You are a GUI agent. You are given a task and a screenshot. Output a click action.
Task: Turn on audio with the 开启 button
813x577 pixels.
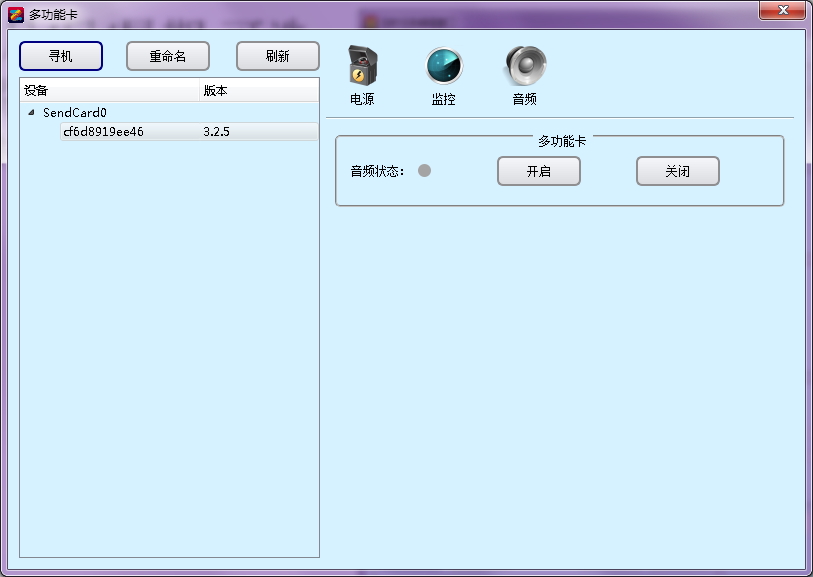pos(538,171)
